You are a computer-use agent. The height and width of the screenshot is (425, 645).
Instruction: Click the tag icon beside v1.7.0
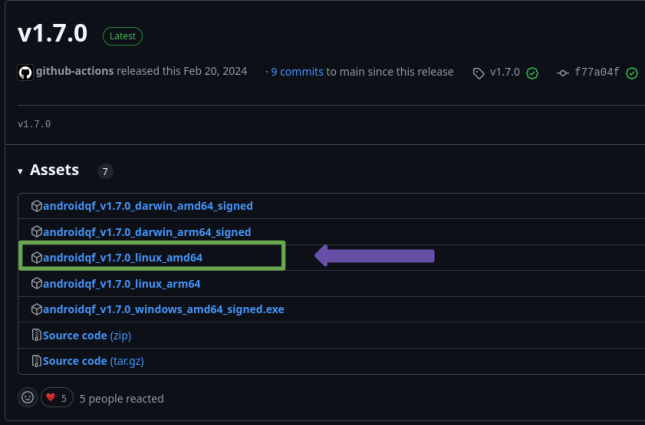(x=479, y=73)
